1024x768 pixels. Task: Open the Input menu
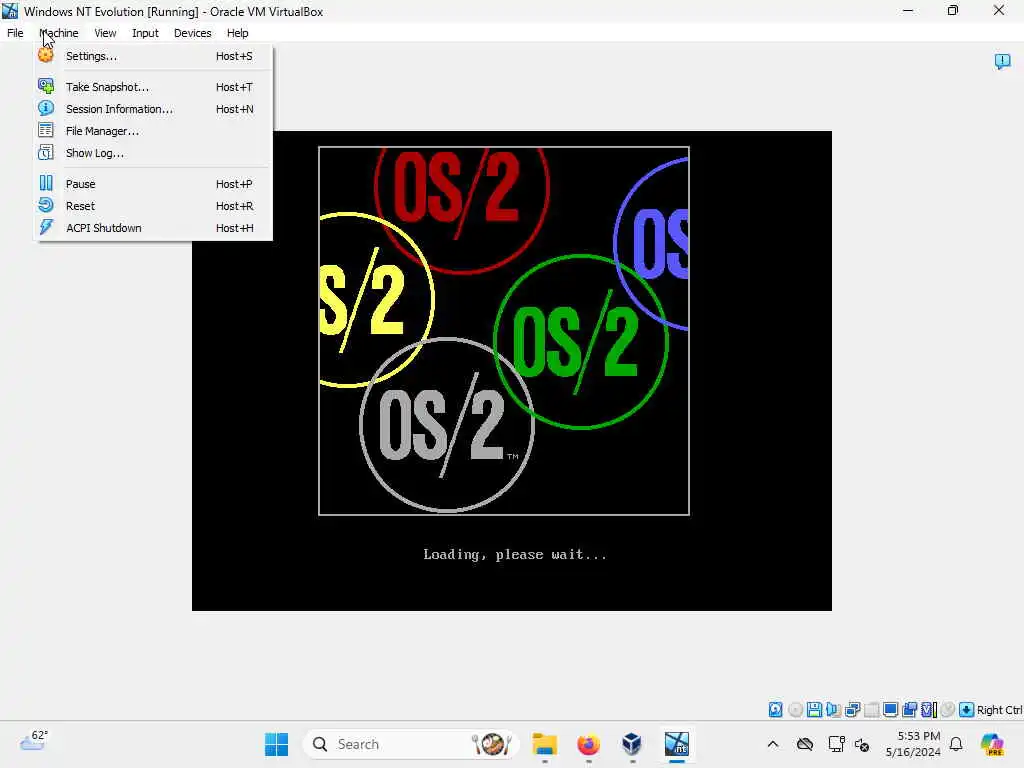pyautogui.click(x=145, y=33)
